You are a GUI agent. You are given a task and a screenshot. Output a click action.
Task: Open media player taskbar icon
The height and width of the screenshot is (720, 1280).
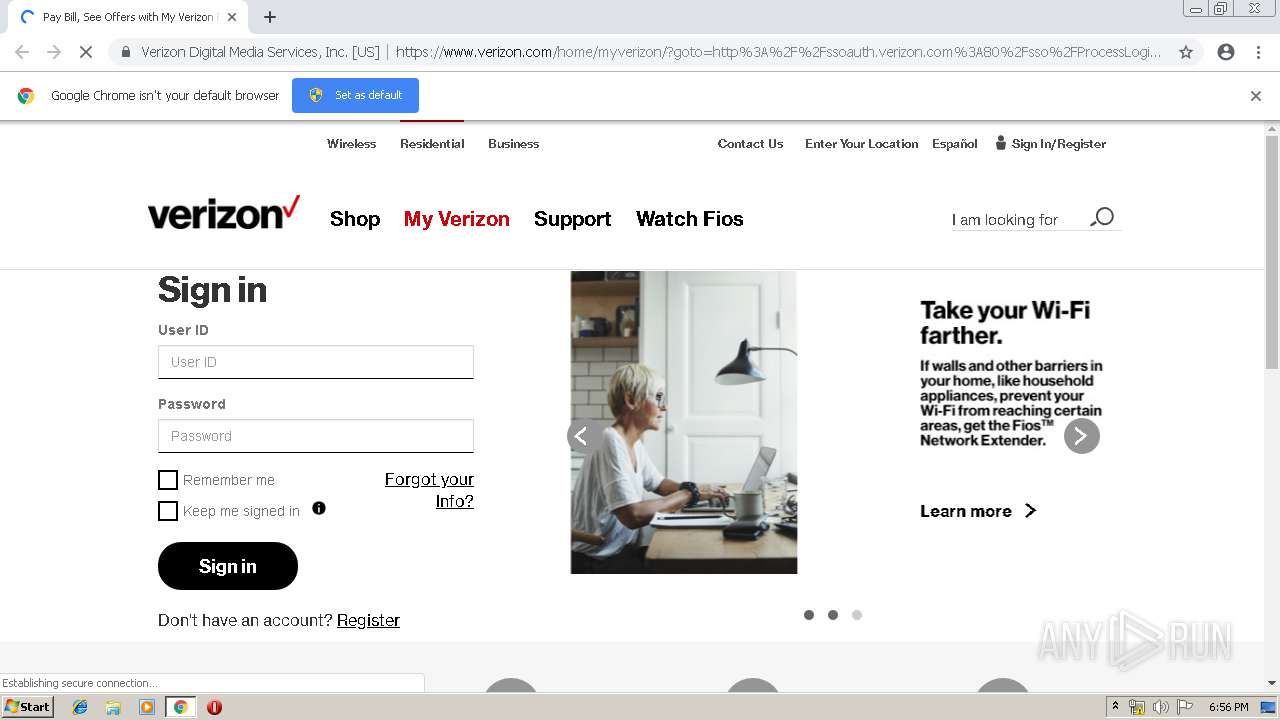(147, 707)
